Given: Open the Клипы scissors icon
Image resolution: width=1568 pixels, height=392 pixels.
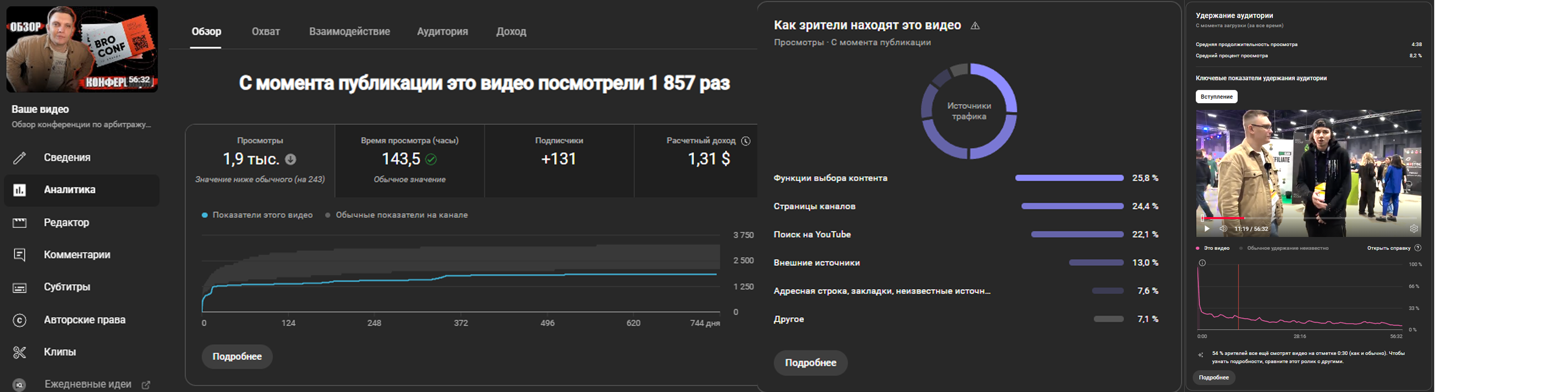Looking at the screenshot, I should click(x=20, y=352).
